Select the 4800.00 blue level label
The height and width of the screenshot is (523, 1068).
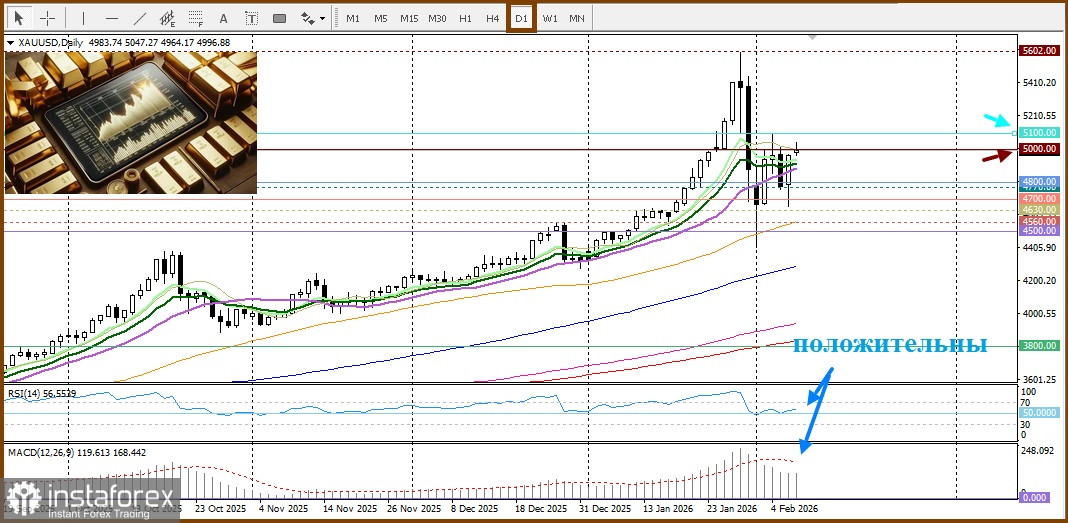point(1039,182)
